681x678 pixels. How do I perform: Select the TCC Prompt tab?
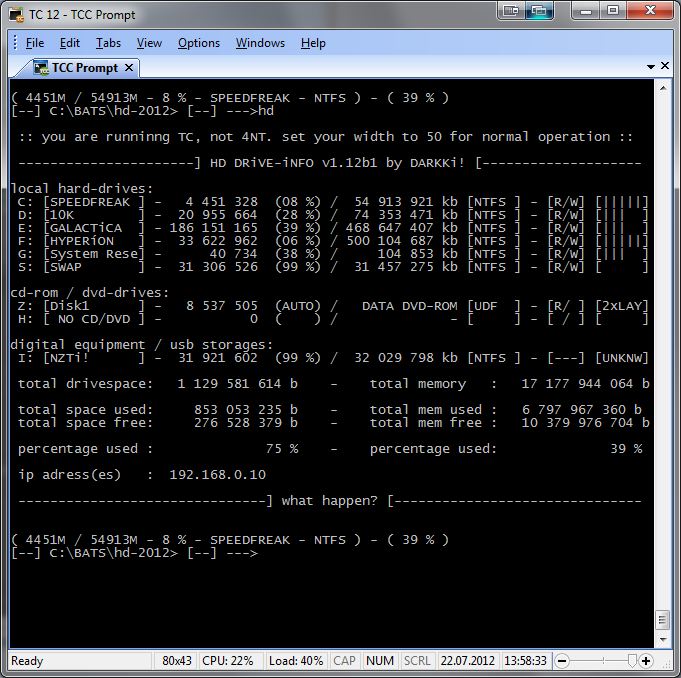point(85,68)
